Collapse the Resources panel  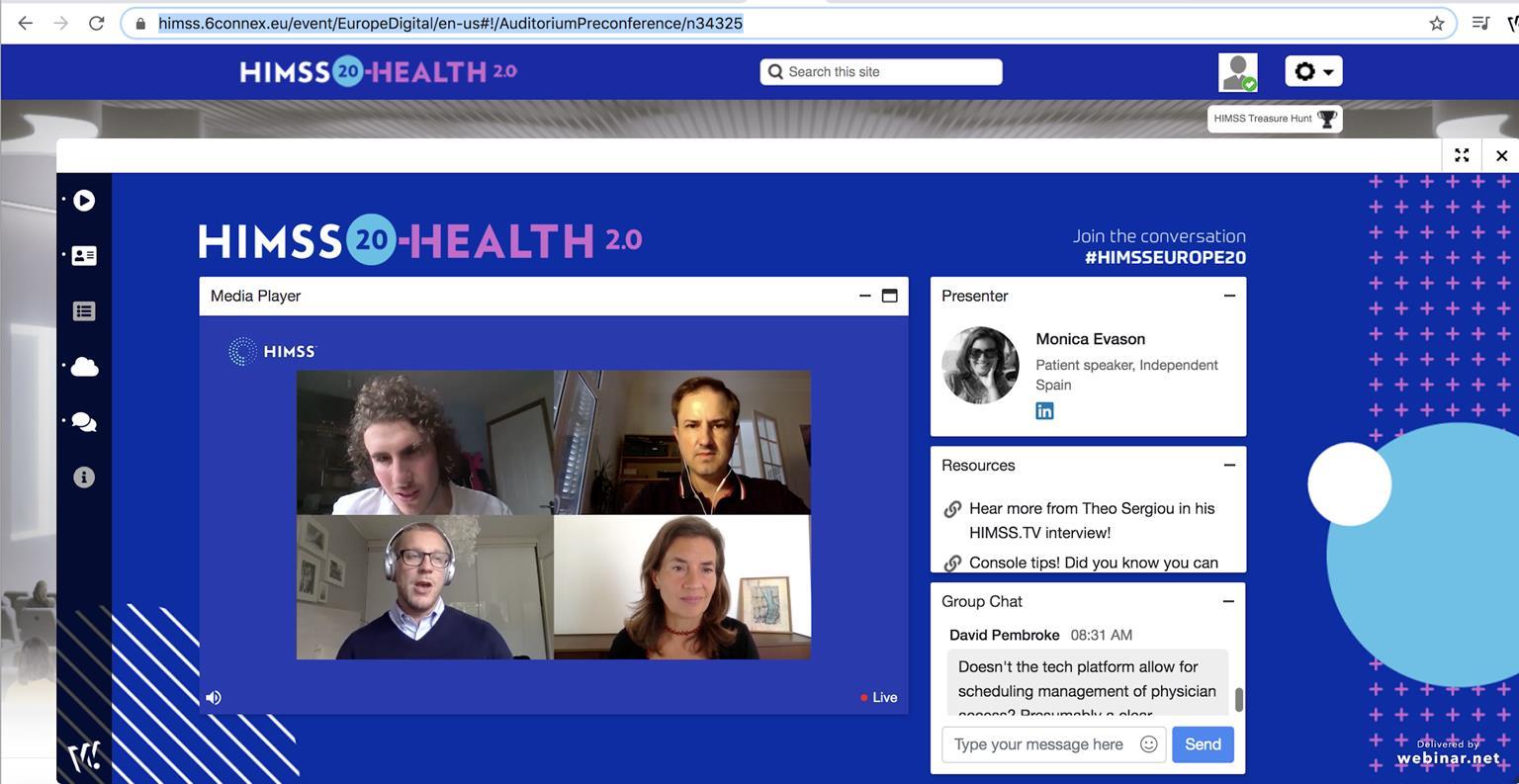tap(1229, 465)
